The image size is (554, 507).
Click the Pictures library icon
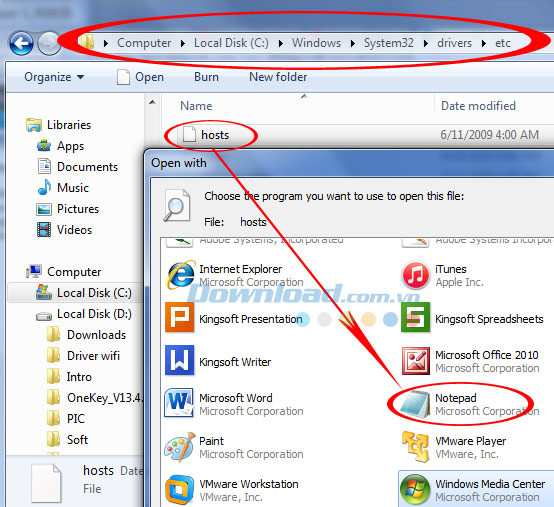pos(44,209)
